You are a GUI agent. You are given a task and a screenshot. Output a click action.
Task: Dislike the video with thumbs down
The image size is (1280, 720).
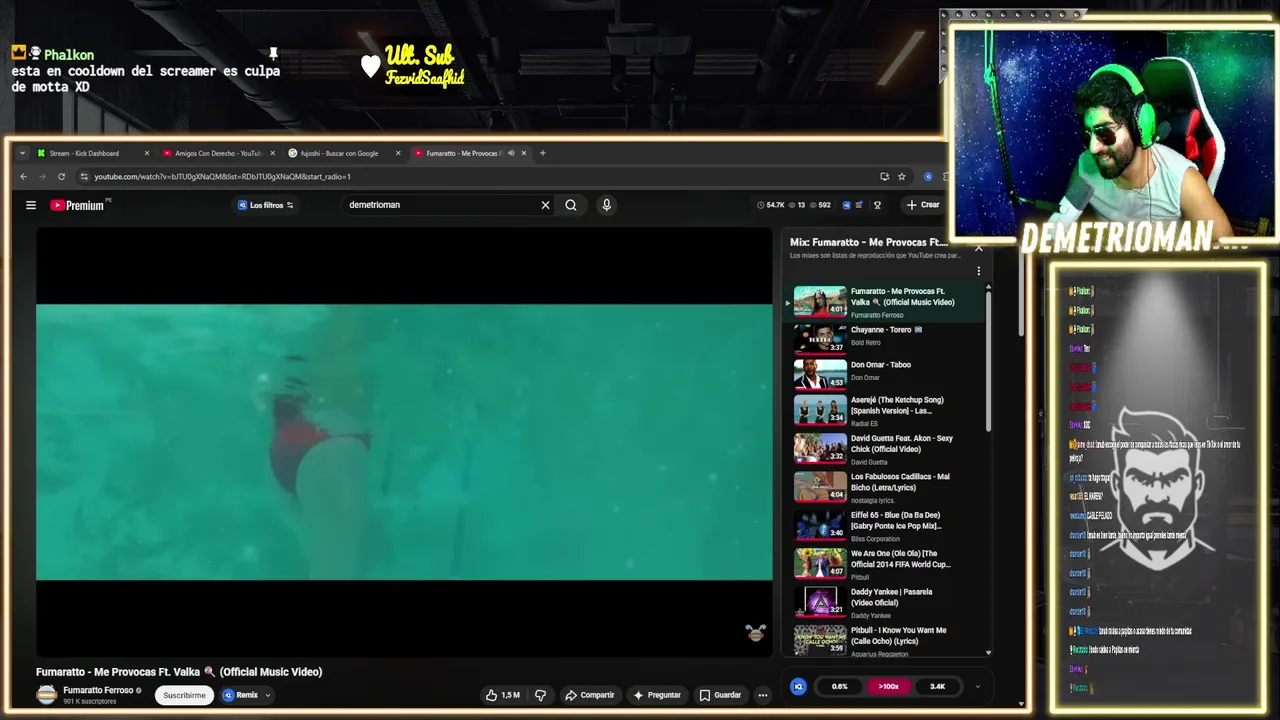click(541, 695)
